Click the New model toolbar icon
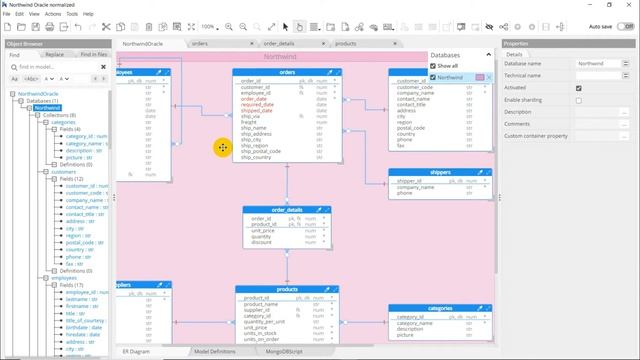This screenshot has height=360, width=640. (x=7, y=27)
